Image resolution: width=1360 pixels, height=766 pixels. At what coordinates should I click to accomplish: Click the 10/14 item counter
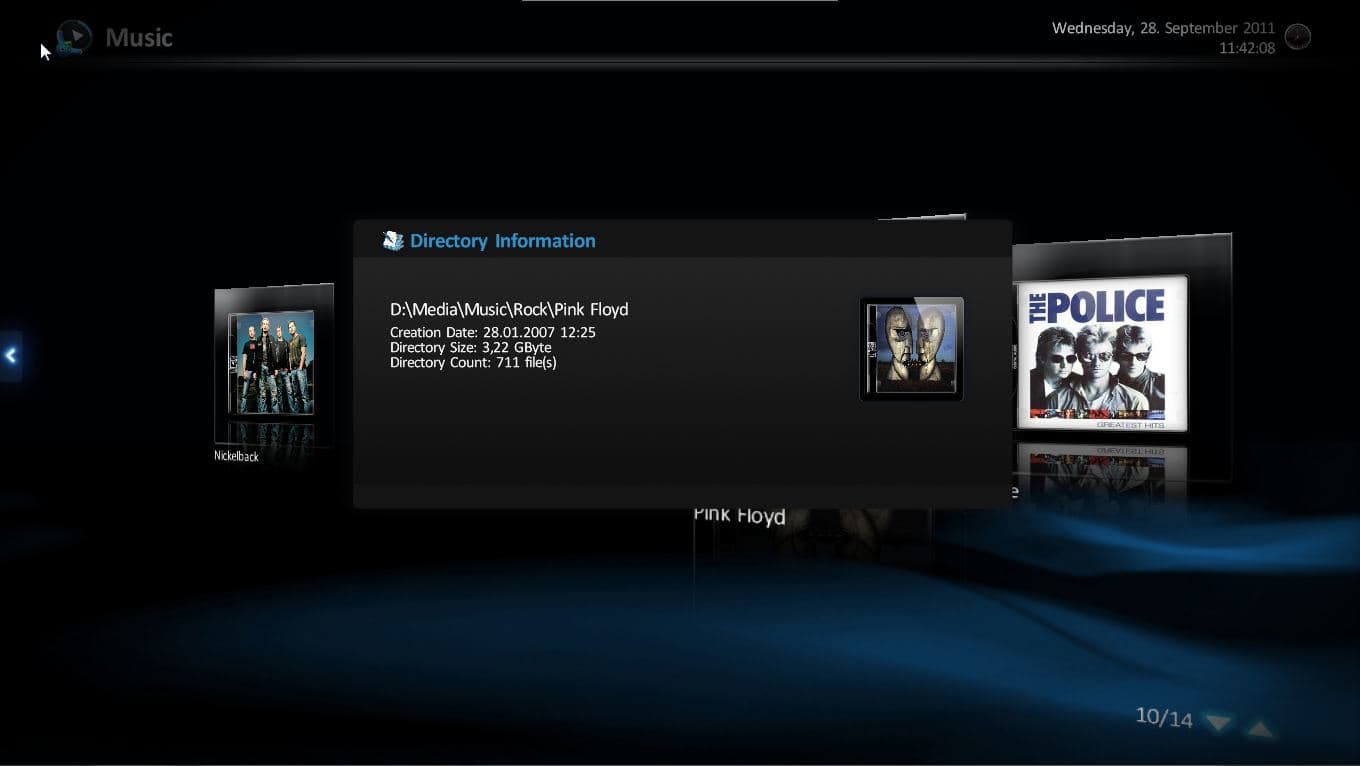point(1164,717)
